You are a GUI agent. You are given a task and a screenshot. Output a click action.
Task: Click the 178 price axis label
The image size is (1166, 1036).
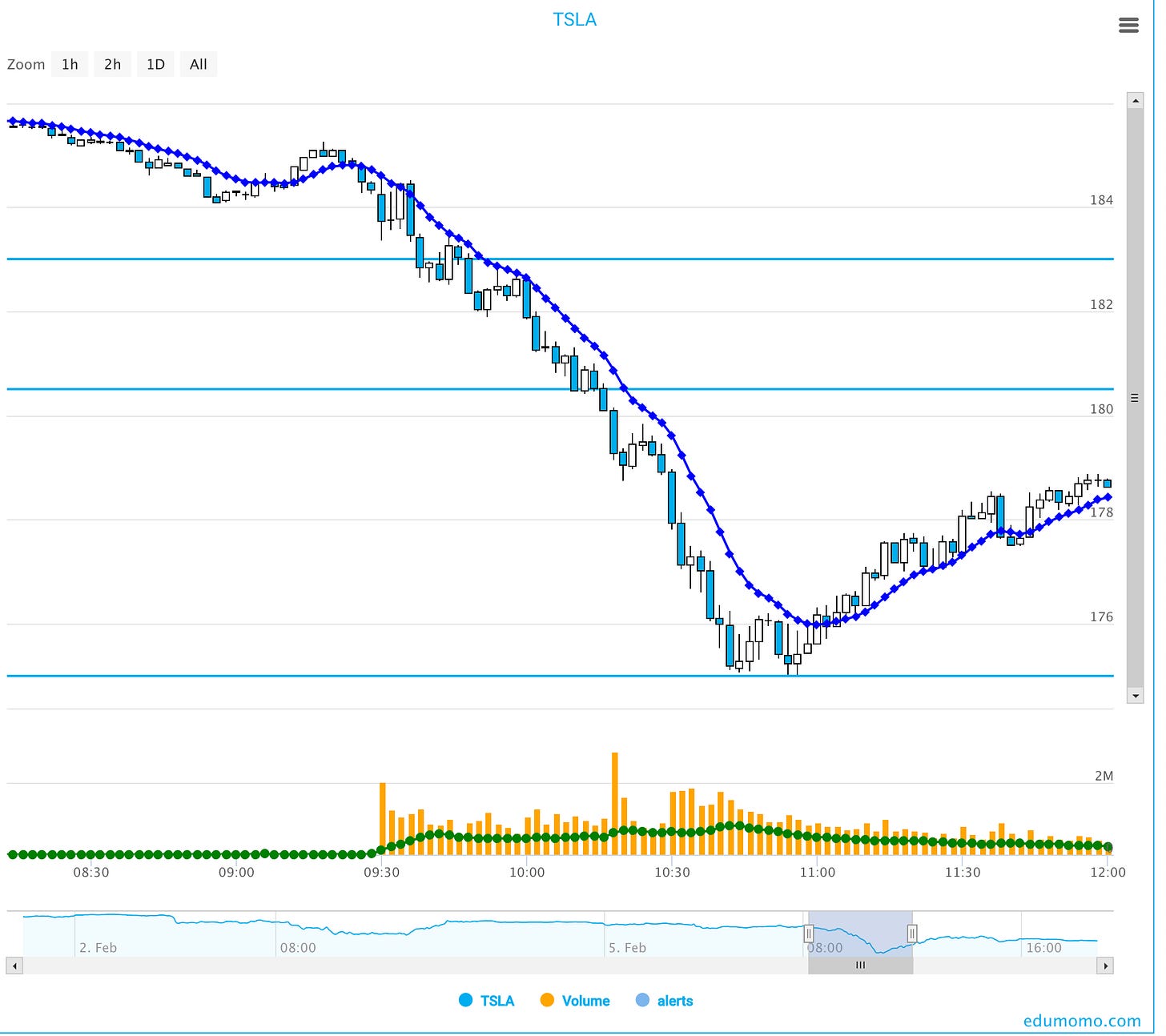[x=1101, y=512]
